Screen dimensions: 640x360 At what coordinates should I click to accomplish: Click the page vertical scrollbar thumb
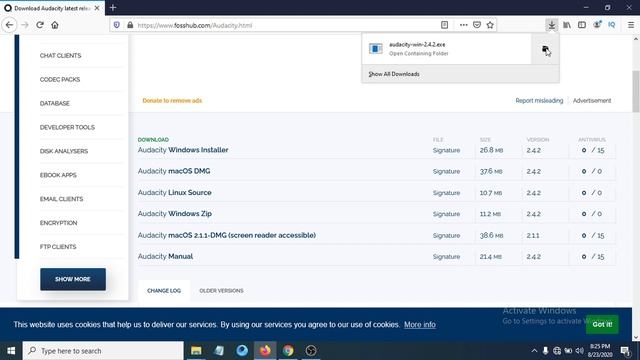pos(636,91)
